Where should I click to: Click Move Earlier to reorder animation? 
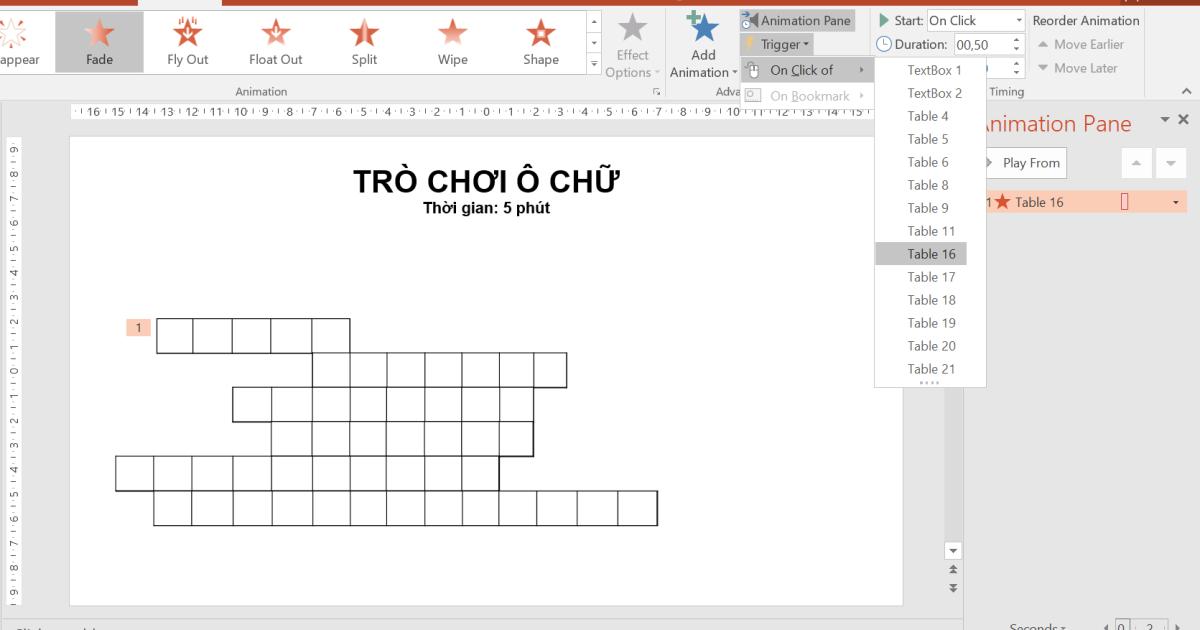tap(1081, 44)
